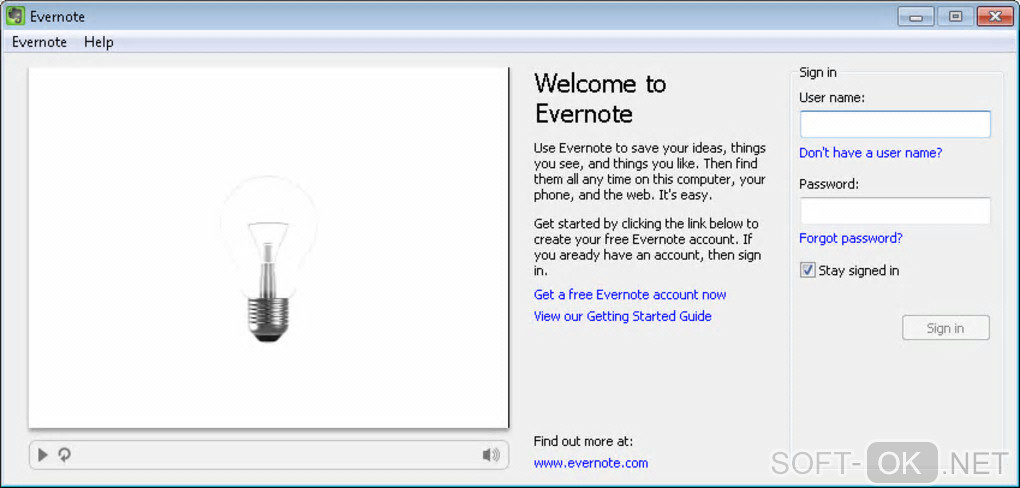
Task: Click the User name label
Action: (832, 98)
